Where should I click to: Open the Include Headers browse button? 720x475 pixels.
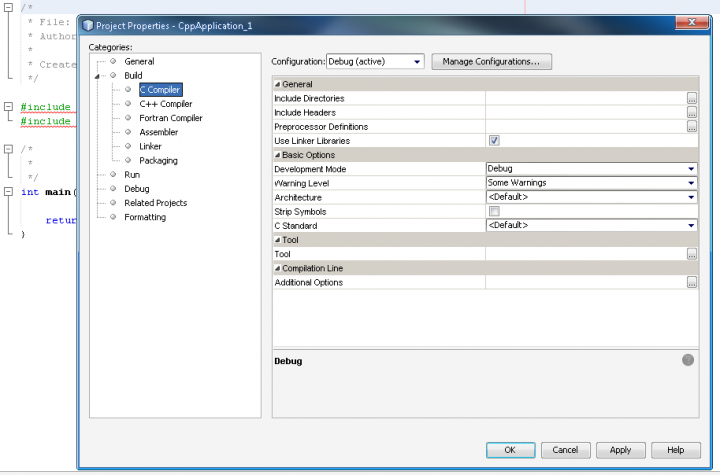[691, 113]
